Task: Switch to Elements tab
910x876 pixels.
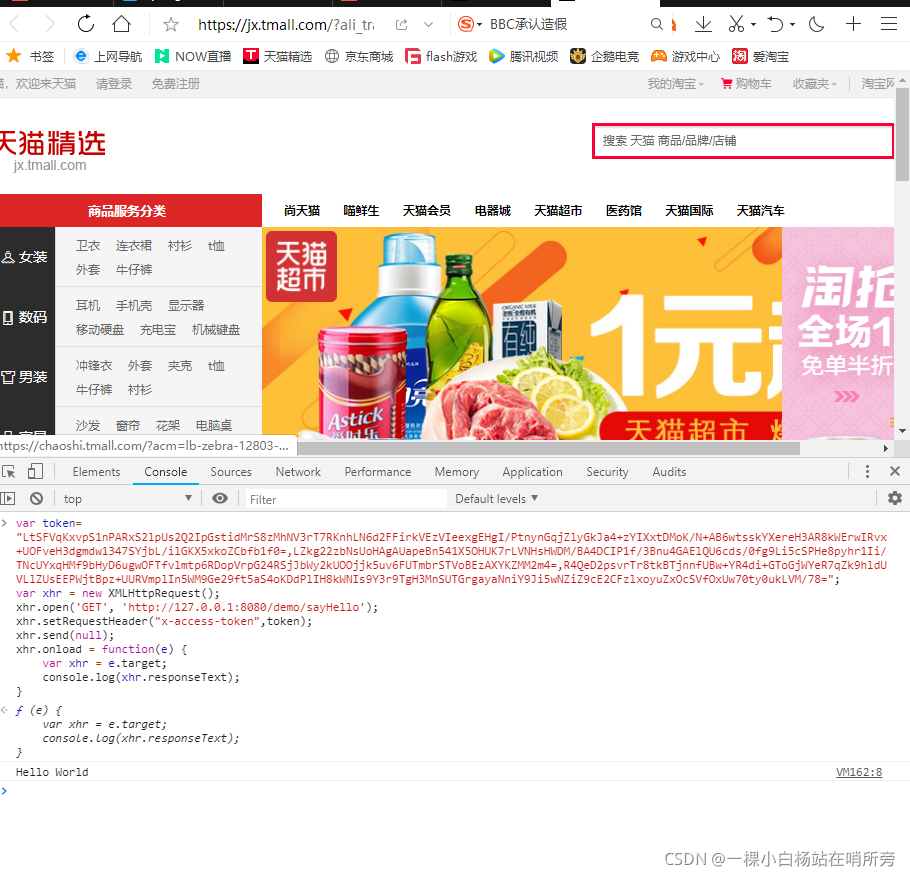Action: click(x=96, y=472)
